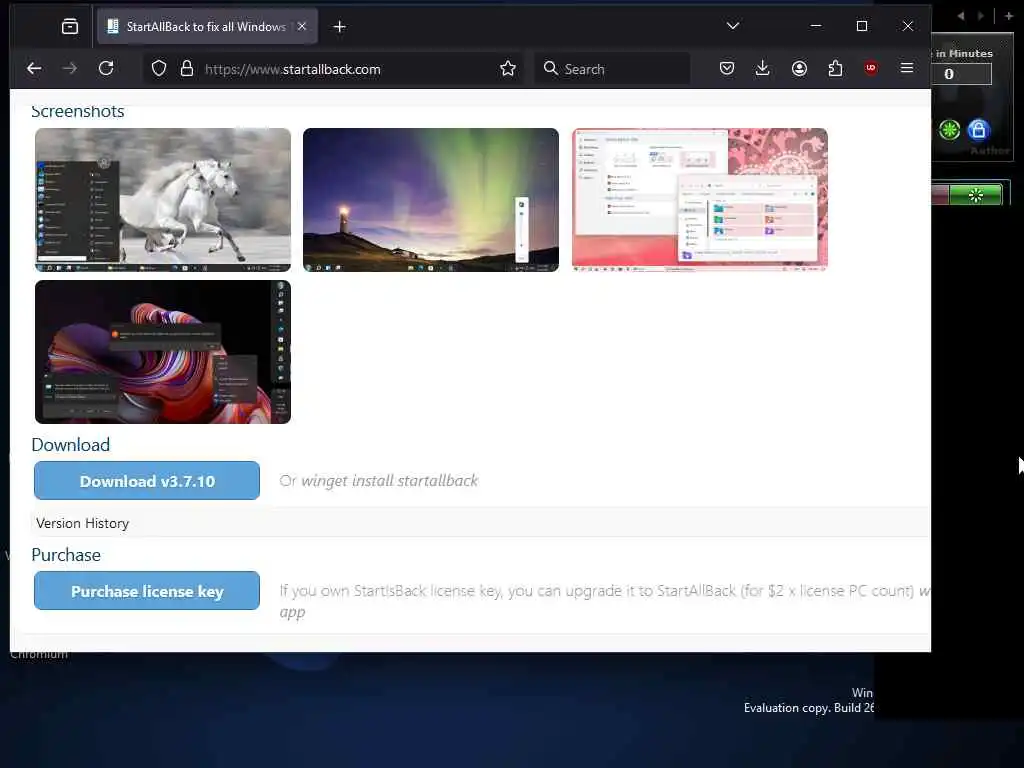Viewport: 1024px width, 768px height.
Task: Click the Download v3.7.10 button
Action: coord(147,481)
